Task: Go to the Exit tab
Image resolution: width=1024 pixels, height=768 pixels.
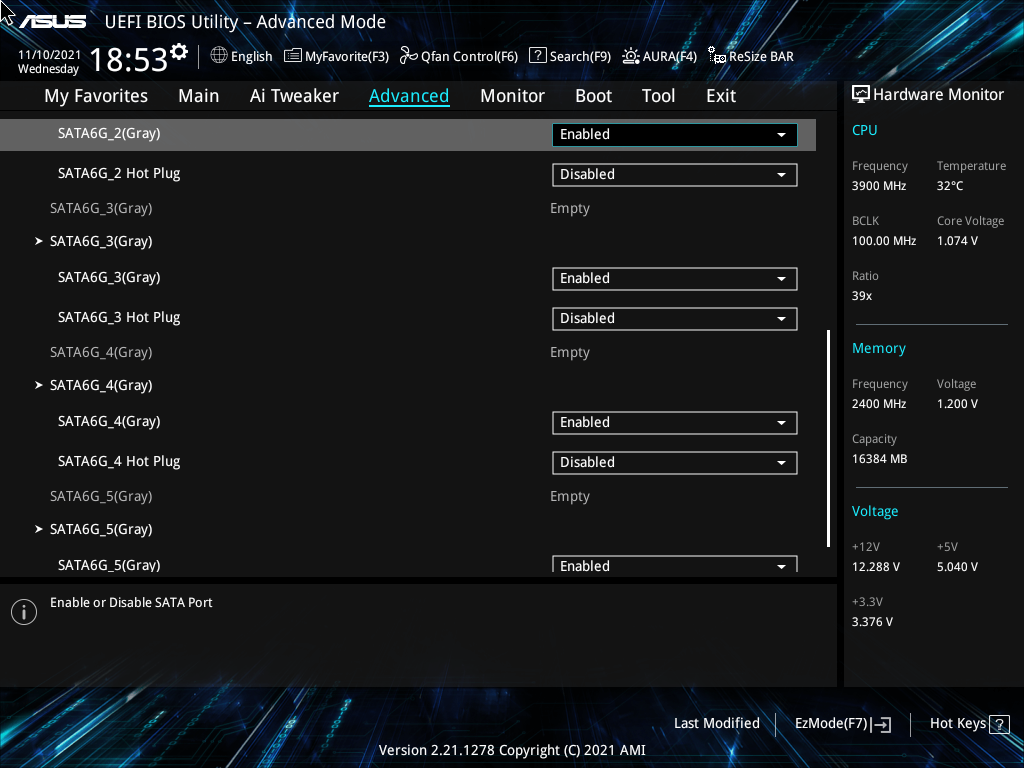Action: pyautogui.click(x=721, y=96)
